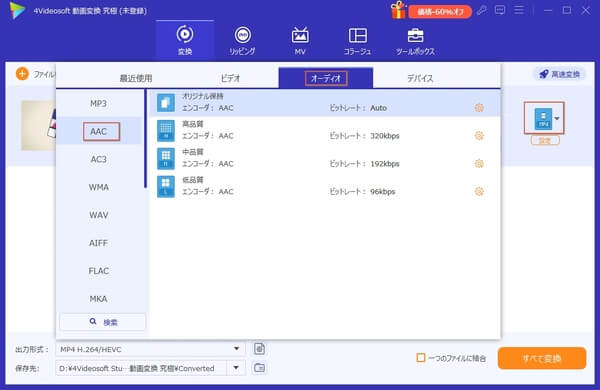This screenshot has height=390, width=600.
Task: Choose FLAC in format list
Action: [x=99, y=271]
